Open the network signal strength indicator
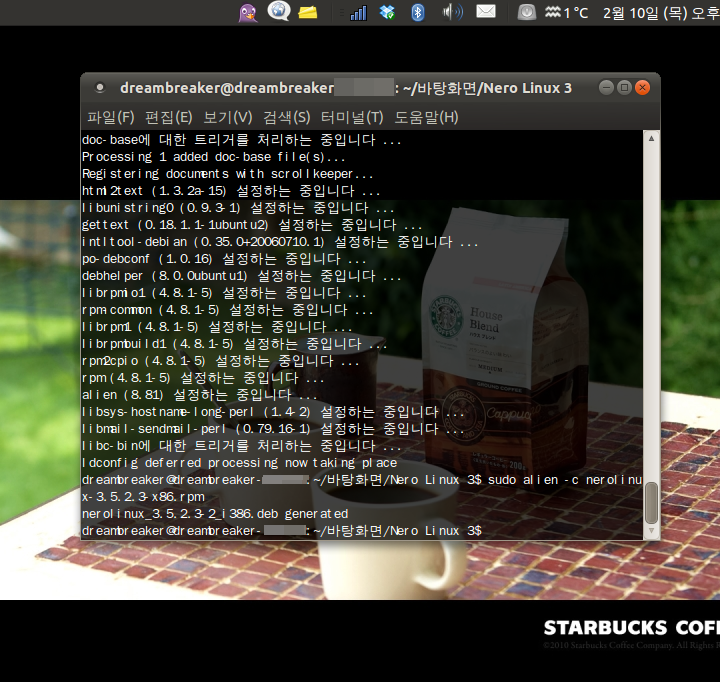720x682 pixels. coord(358,12)
